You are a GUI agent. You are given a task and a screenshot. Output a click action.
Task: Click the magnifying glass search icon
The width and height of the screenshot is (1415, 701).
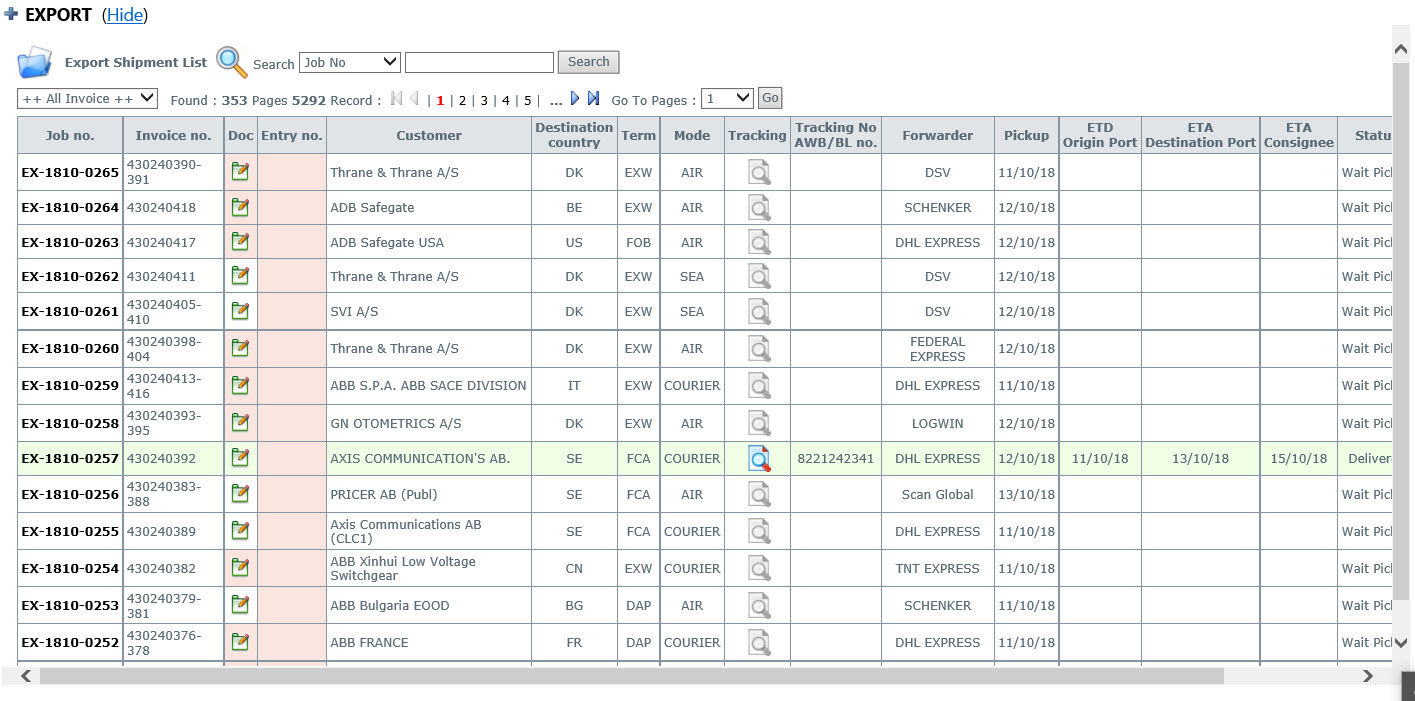[231, 62]
